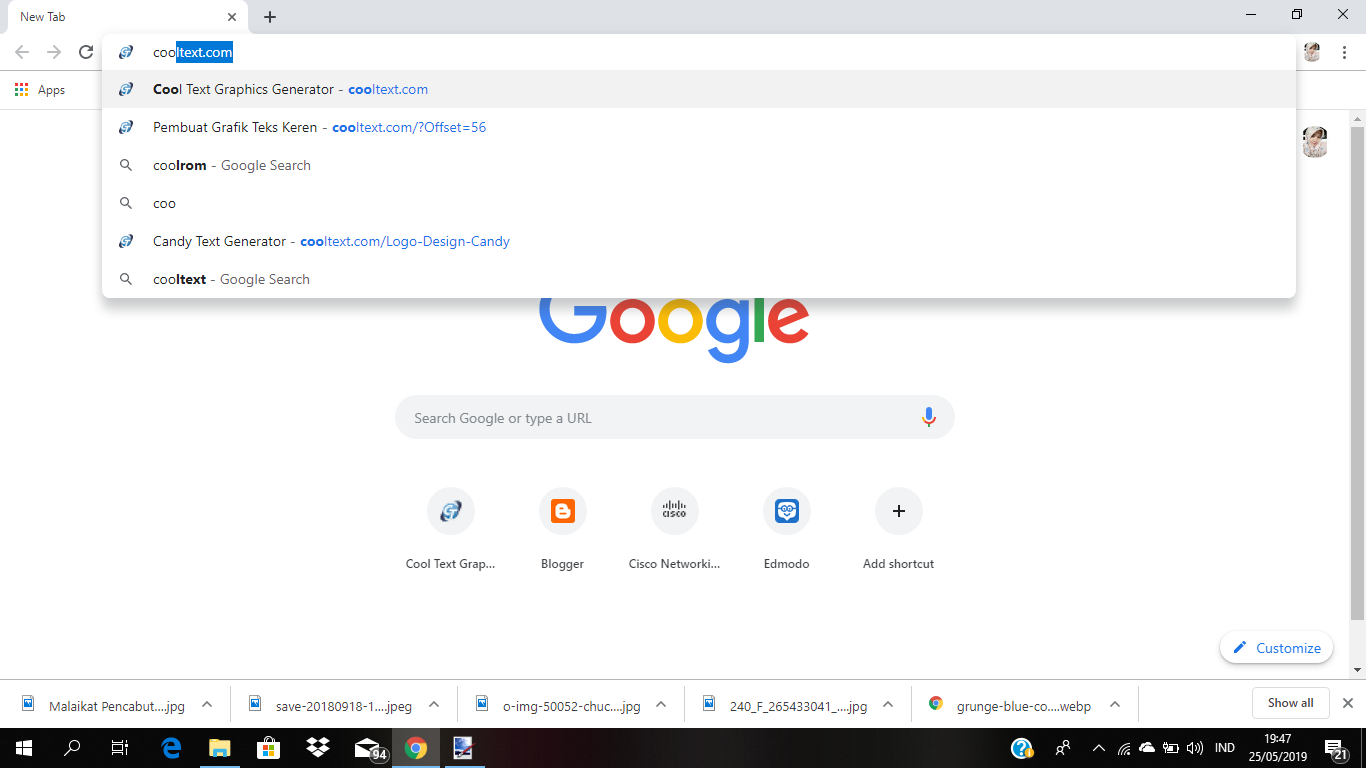Open File Explorer from the taskbar

219,748
